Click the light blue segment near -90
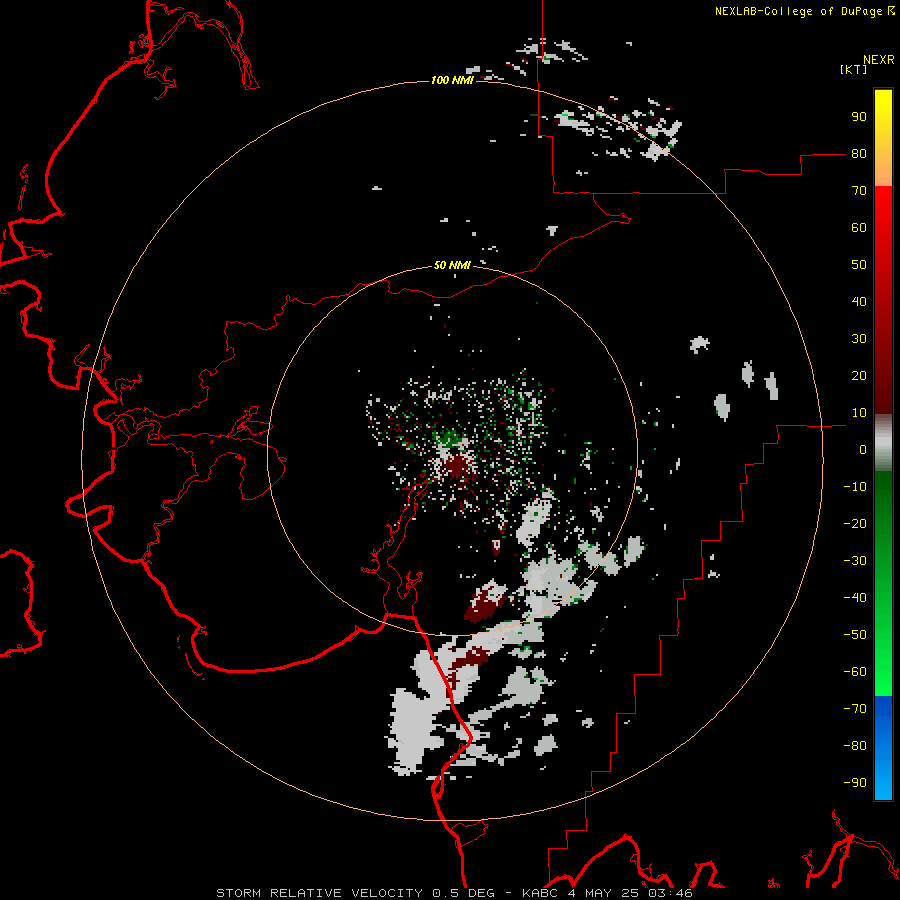The width and height of the screenshot is (900, 900). pos(883,781)
